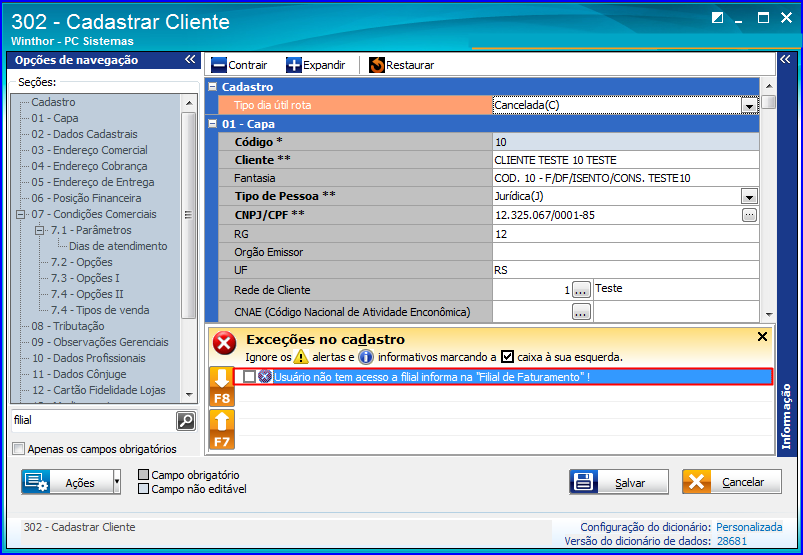Click the Salvar floppy disk icon
The height and width of the screenshot is (555, 803).
(583, 482)
